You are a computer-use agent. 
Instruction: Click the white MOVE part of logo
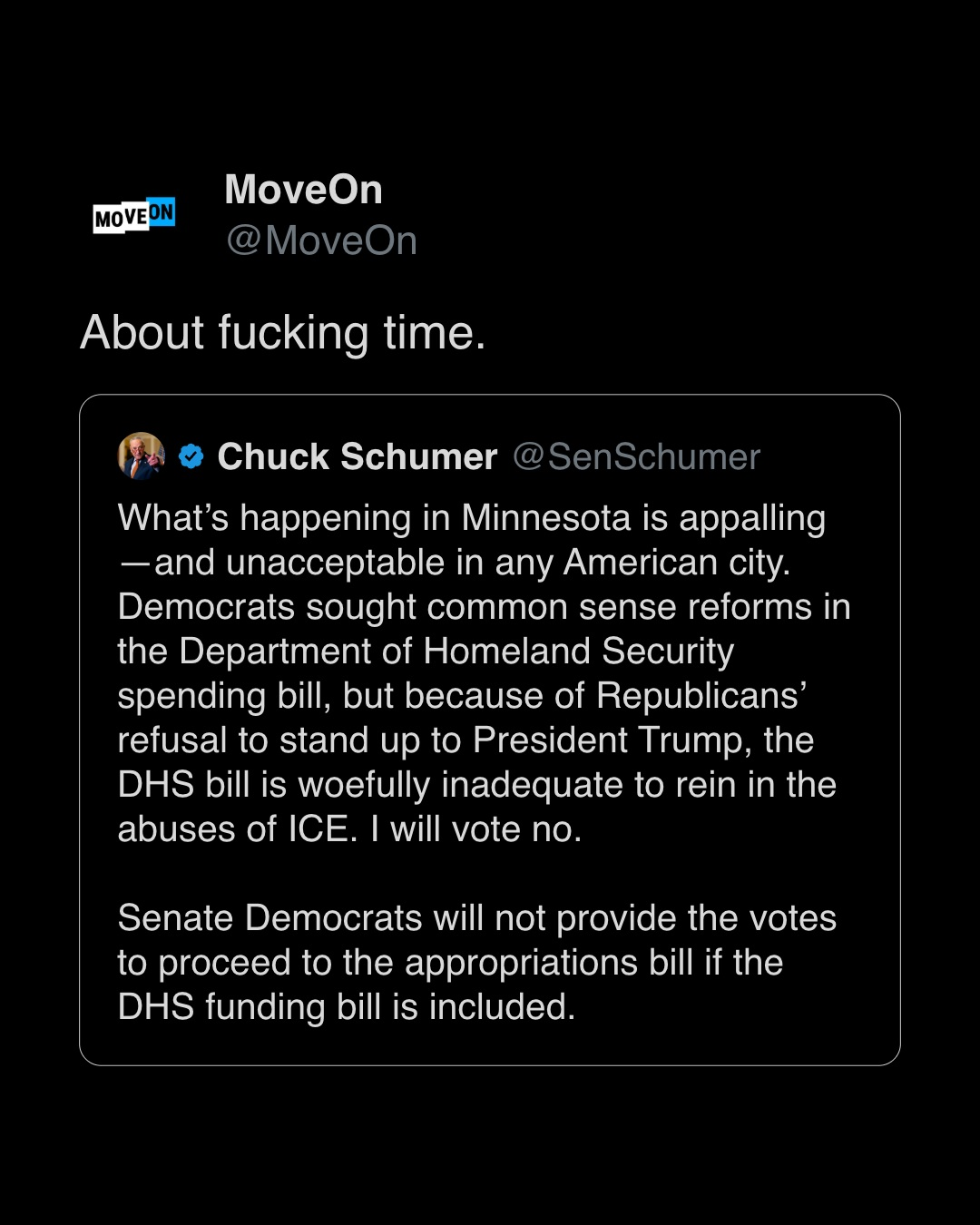120,219
